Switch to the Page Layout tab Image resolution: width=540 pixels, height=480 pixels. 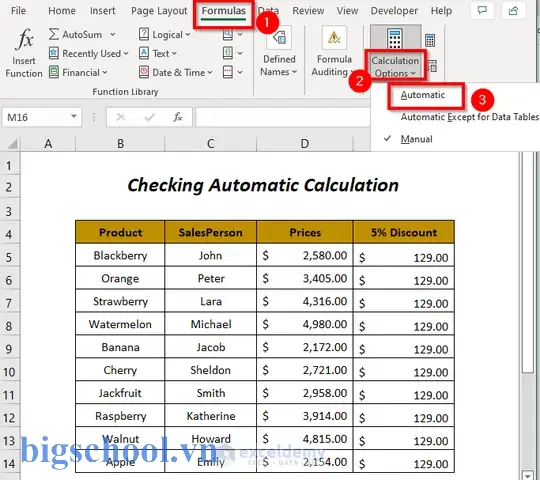click(x=159, y=11)
